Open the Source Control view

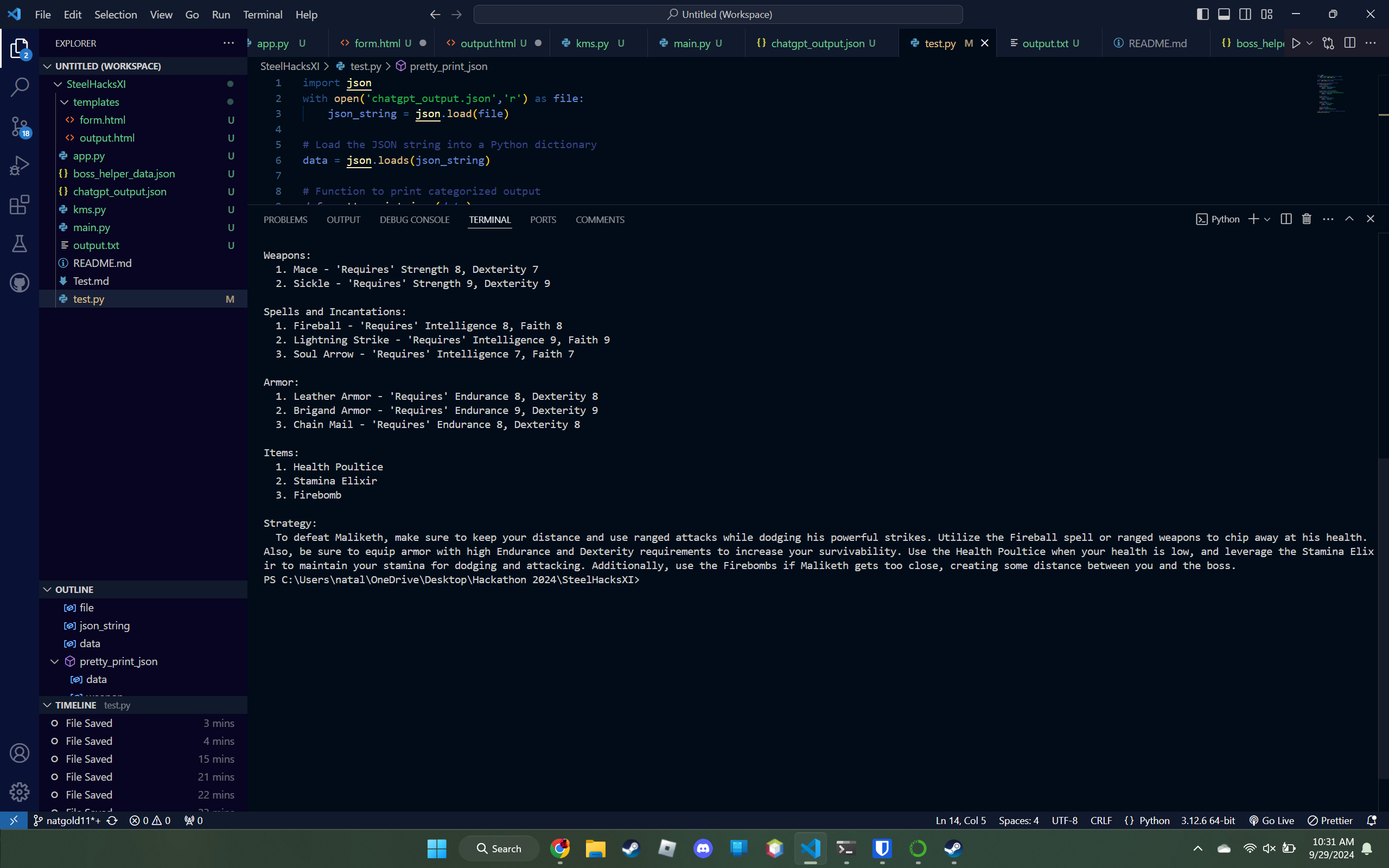(x=19, y=126)
